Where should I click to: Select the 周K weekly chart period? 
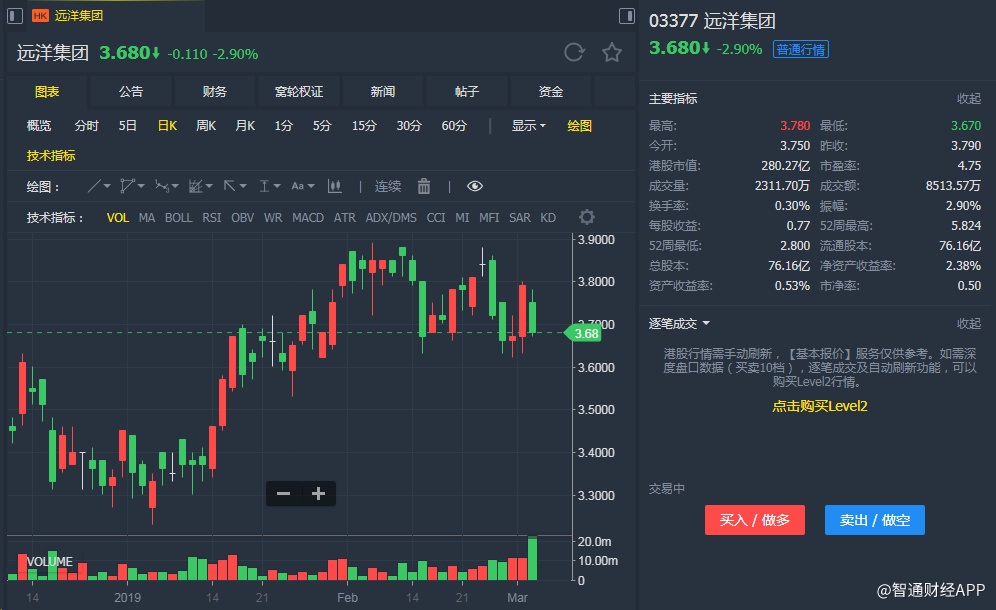206,126
